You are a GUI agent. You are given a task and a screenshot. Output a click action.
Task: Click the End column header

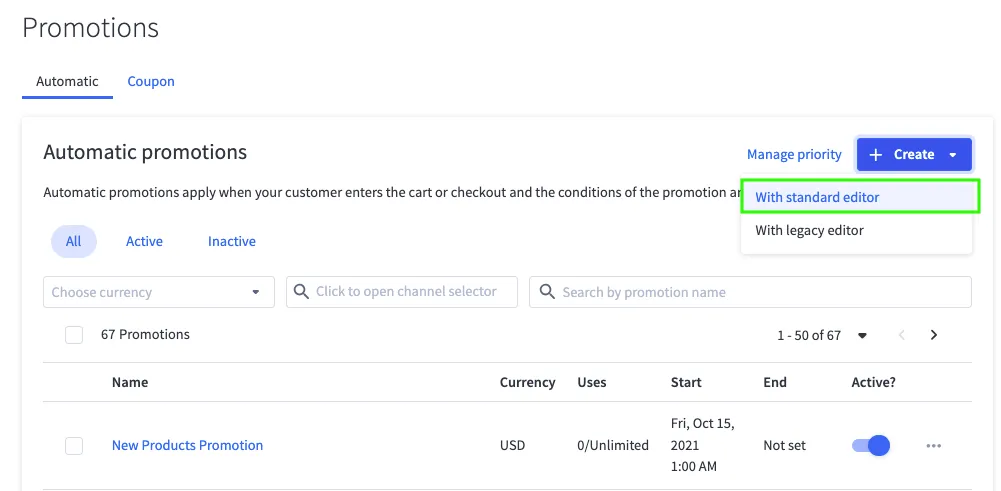[775, 382]
